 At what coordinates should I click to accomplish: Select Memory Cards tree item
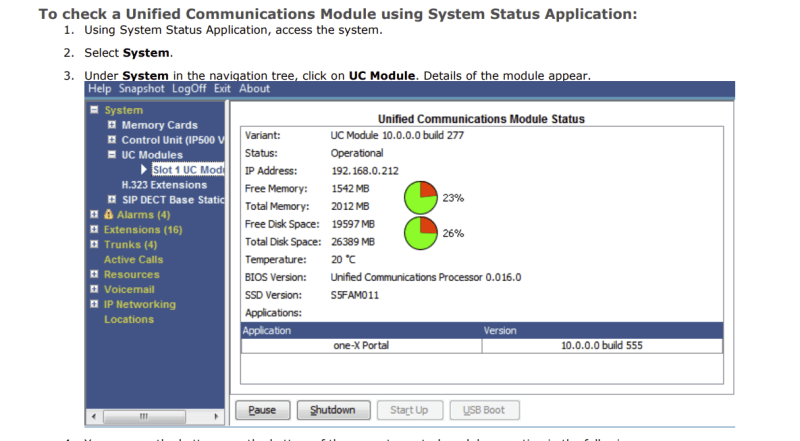coord(159,125)
